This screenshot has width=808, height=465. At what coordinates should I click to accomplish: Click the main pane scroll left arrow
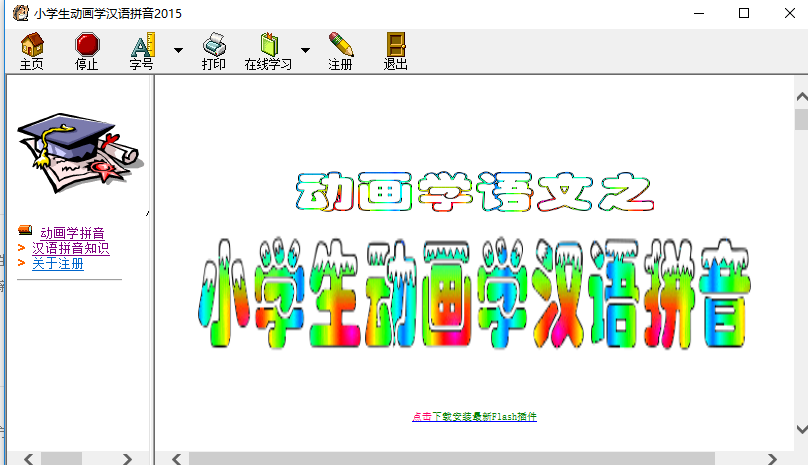coord(177,458)
